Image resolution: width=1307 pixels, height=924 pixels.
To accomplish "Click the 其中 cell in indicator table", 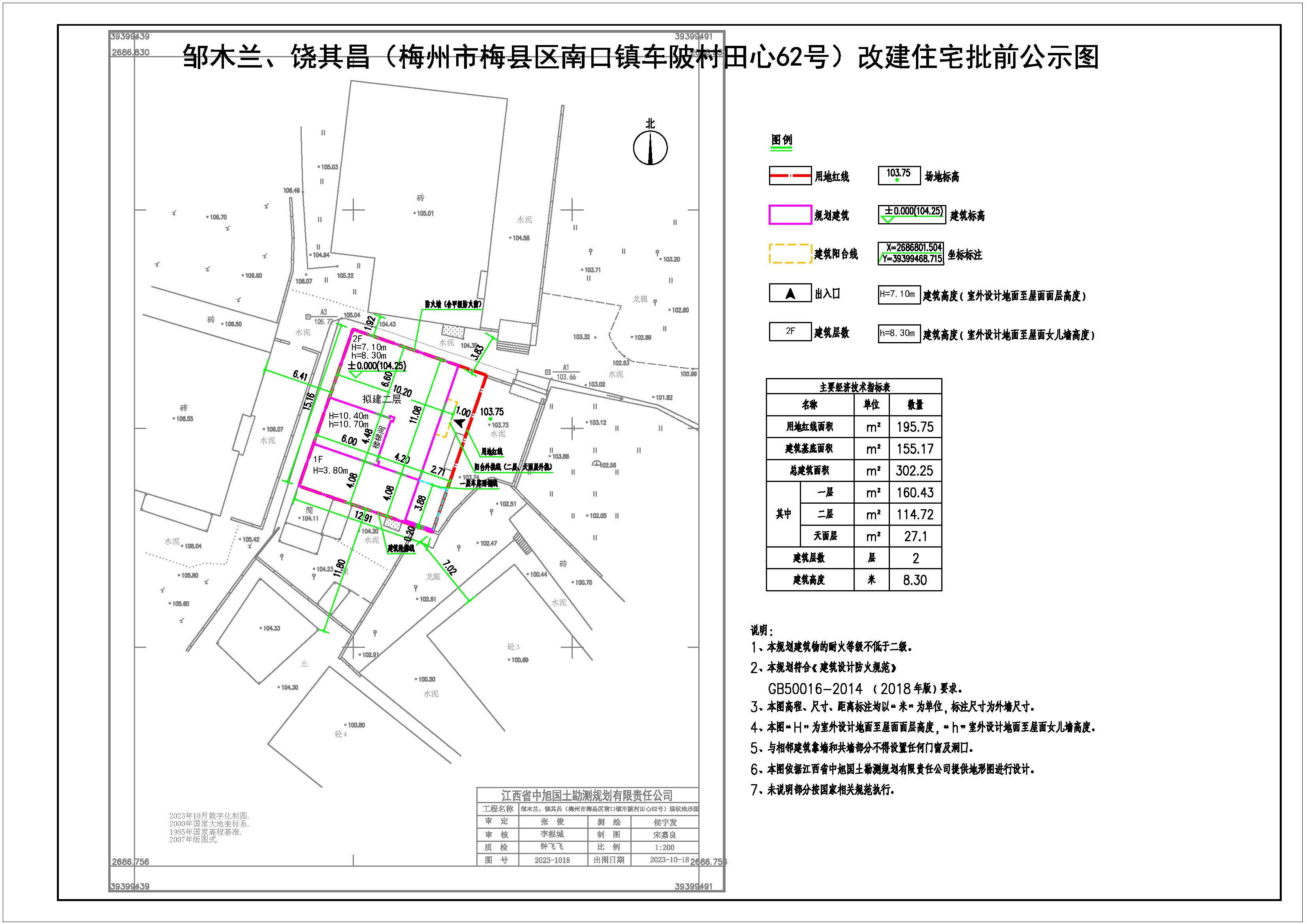I will (x=783, y=514).
